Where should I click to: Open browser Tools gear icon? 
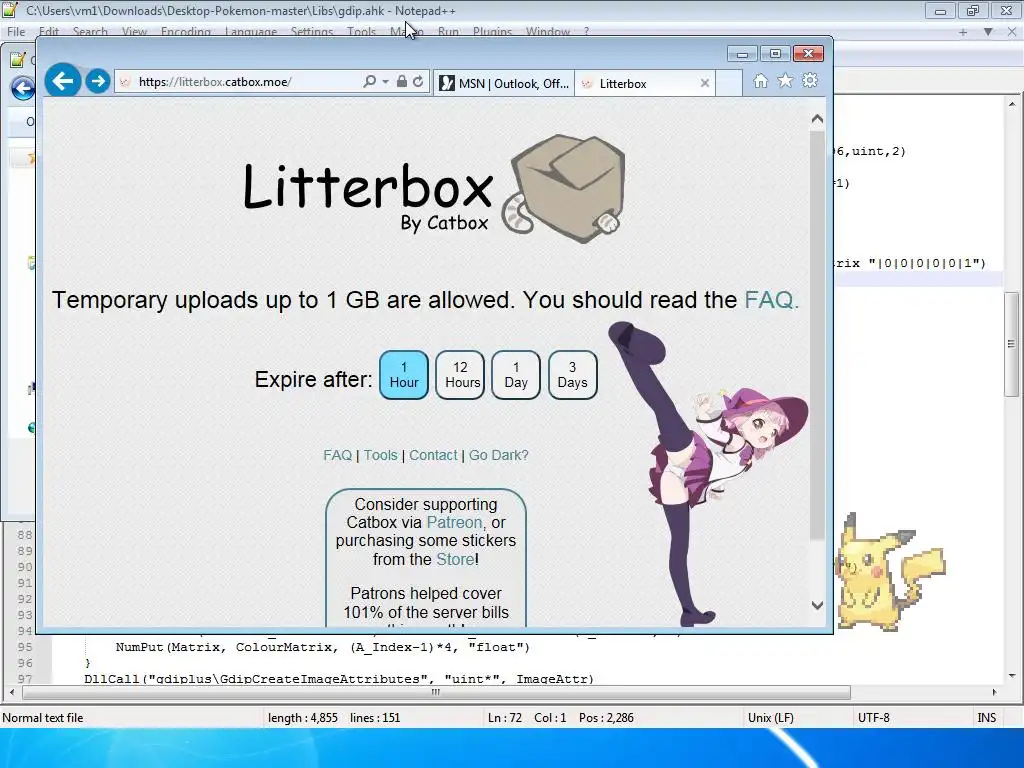pyautogui.click(x=810, y=81)
